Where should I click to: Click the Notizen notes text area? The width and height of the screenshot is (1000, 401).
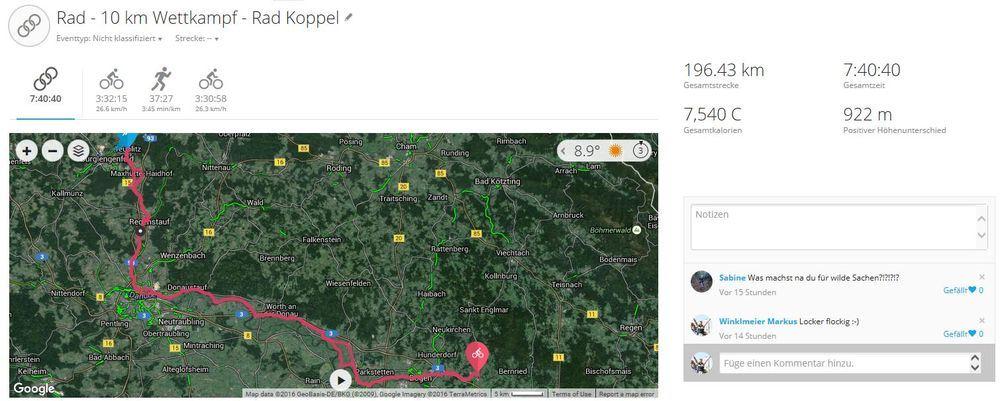coord(836,227)
